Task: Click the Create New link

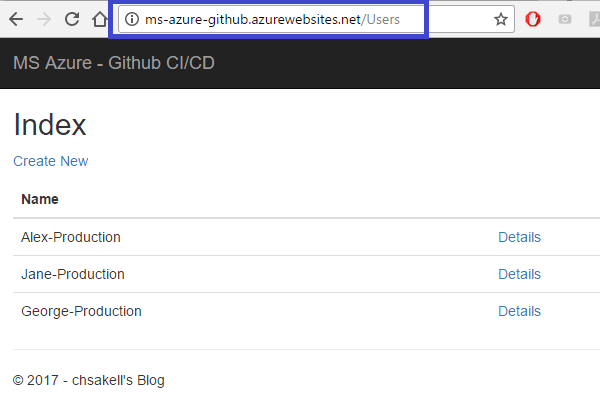Action: point(51,161)
